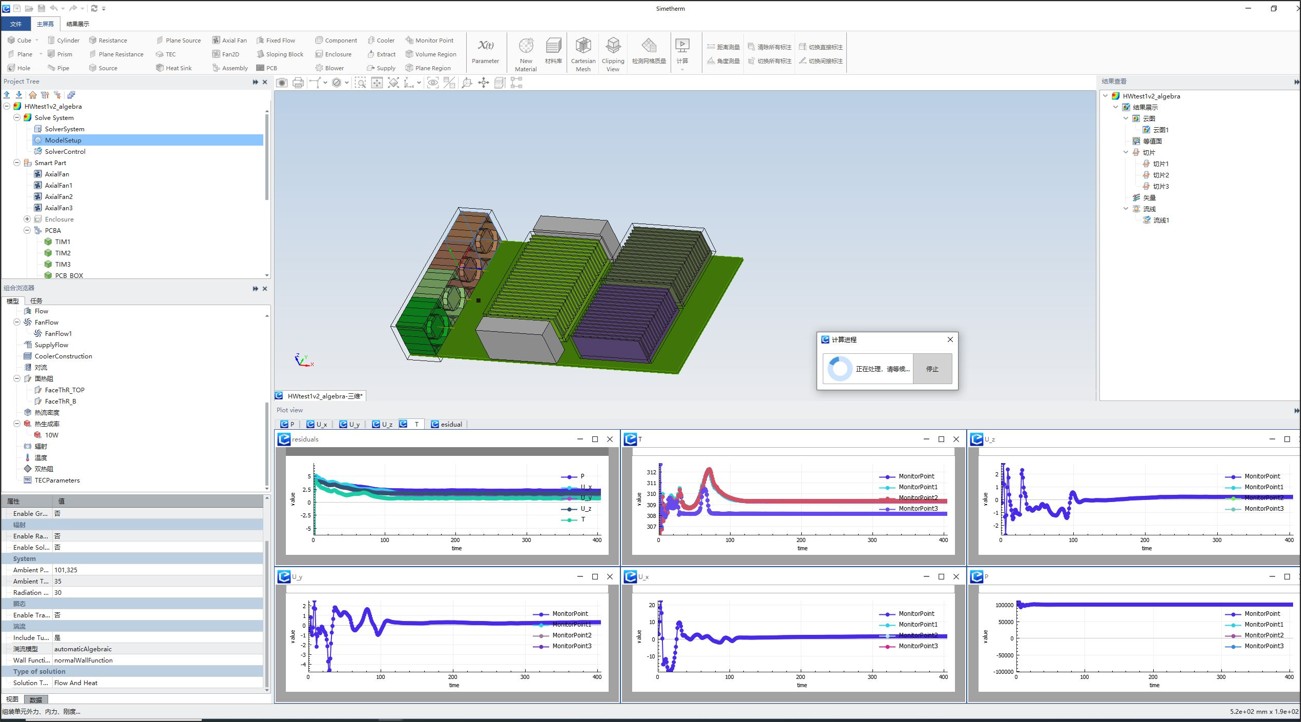The image size is (1301, 722).
Task: Create a New Material
Action: [x=525, y=54]
